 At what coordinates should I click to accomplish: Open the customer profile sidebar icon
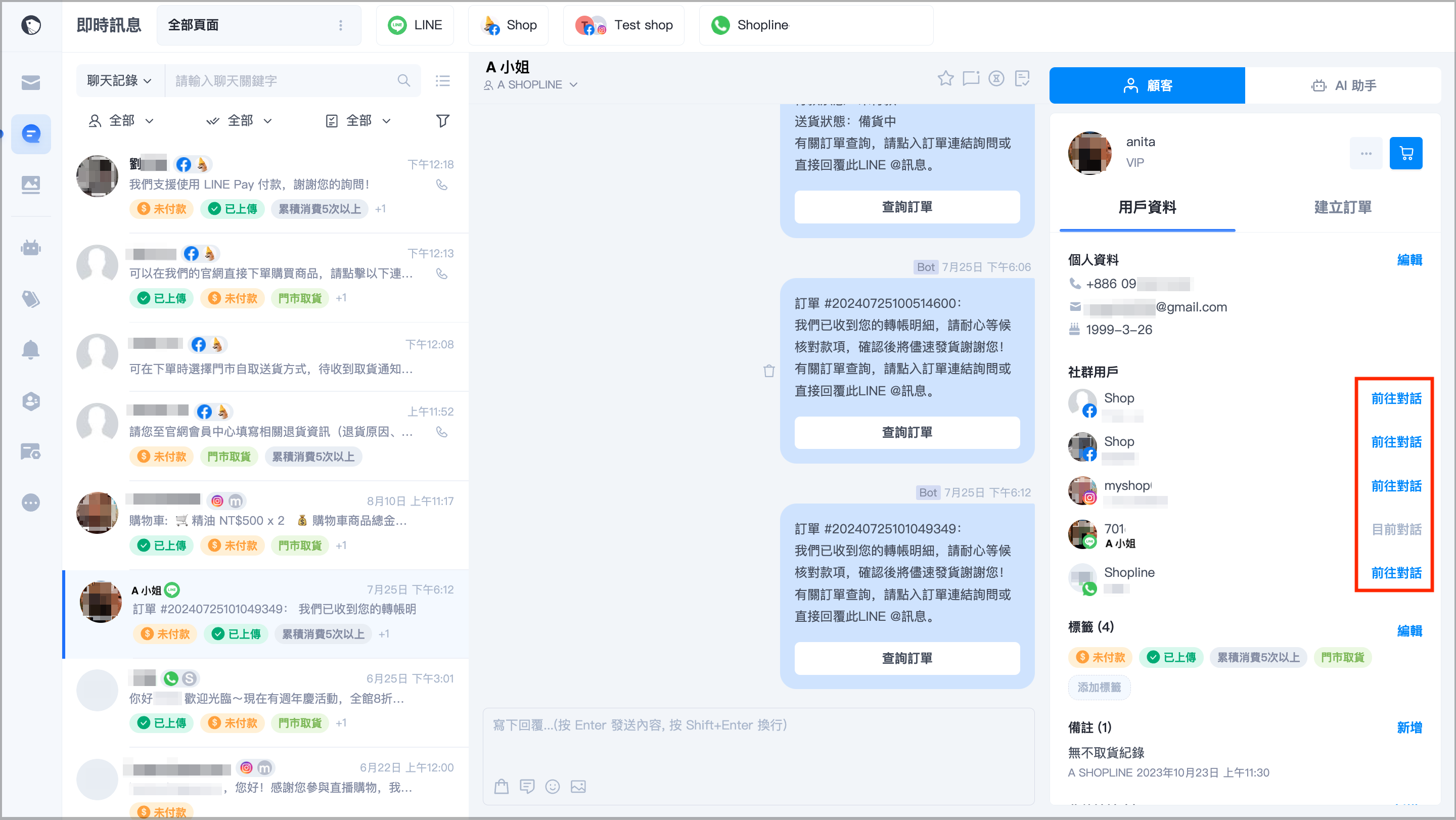30,401
